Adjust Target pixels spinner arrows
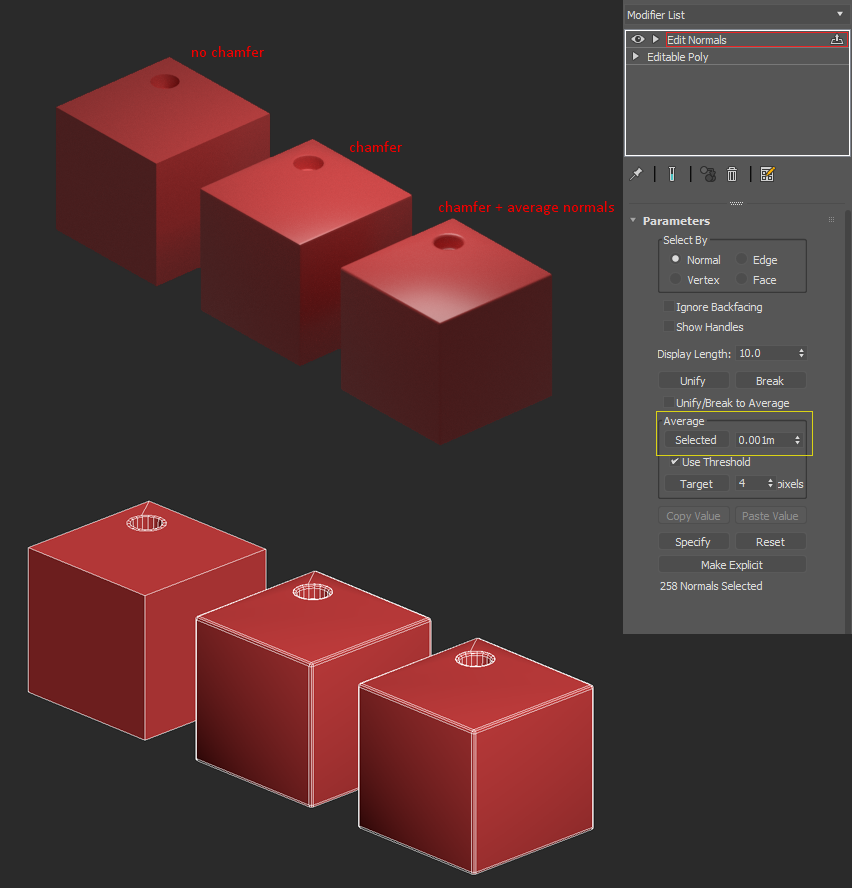The height and width of the screenshot is (888, 852). coord(770,483)
